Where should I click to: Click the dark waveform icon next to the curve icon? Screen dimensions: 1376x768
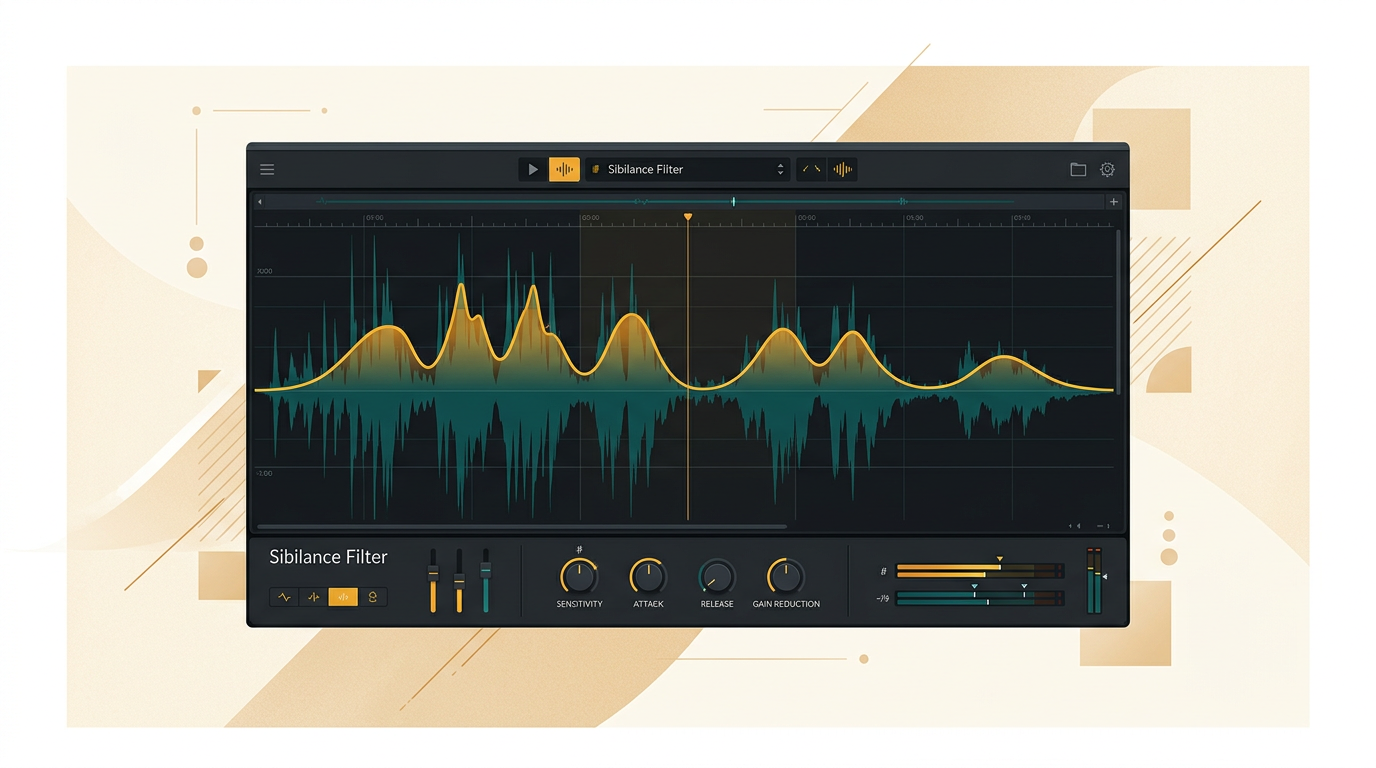pos(843,170)
